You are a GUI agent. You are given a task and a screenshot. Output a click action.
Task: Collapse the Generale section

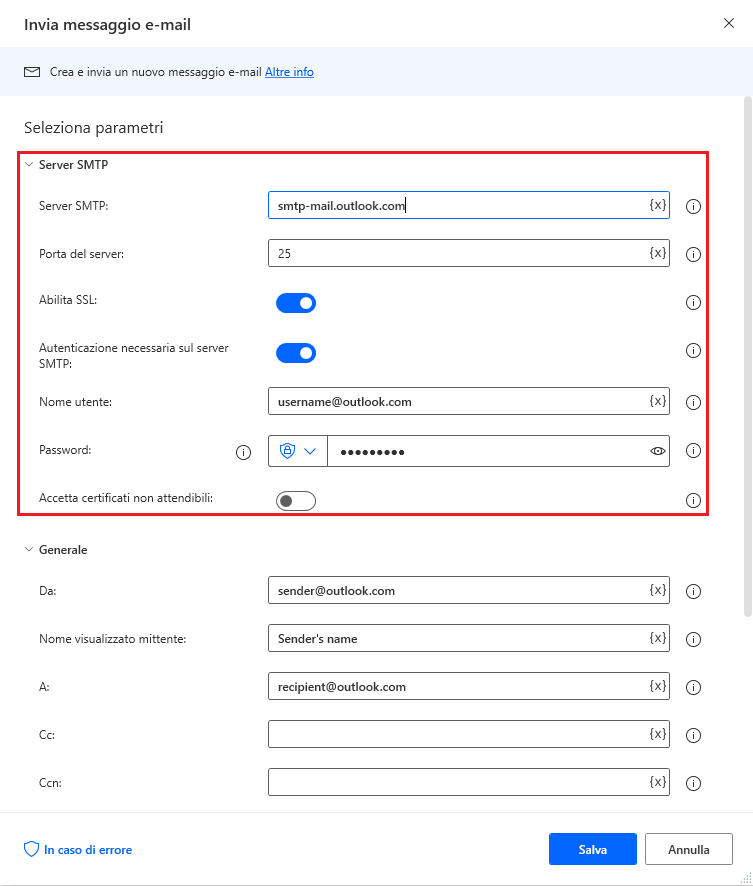[29, 549]
